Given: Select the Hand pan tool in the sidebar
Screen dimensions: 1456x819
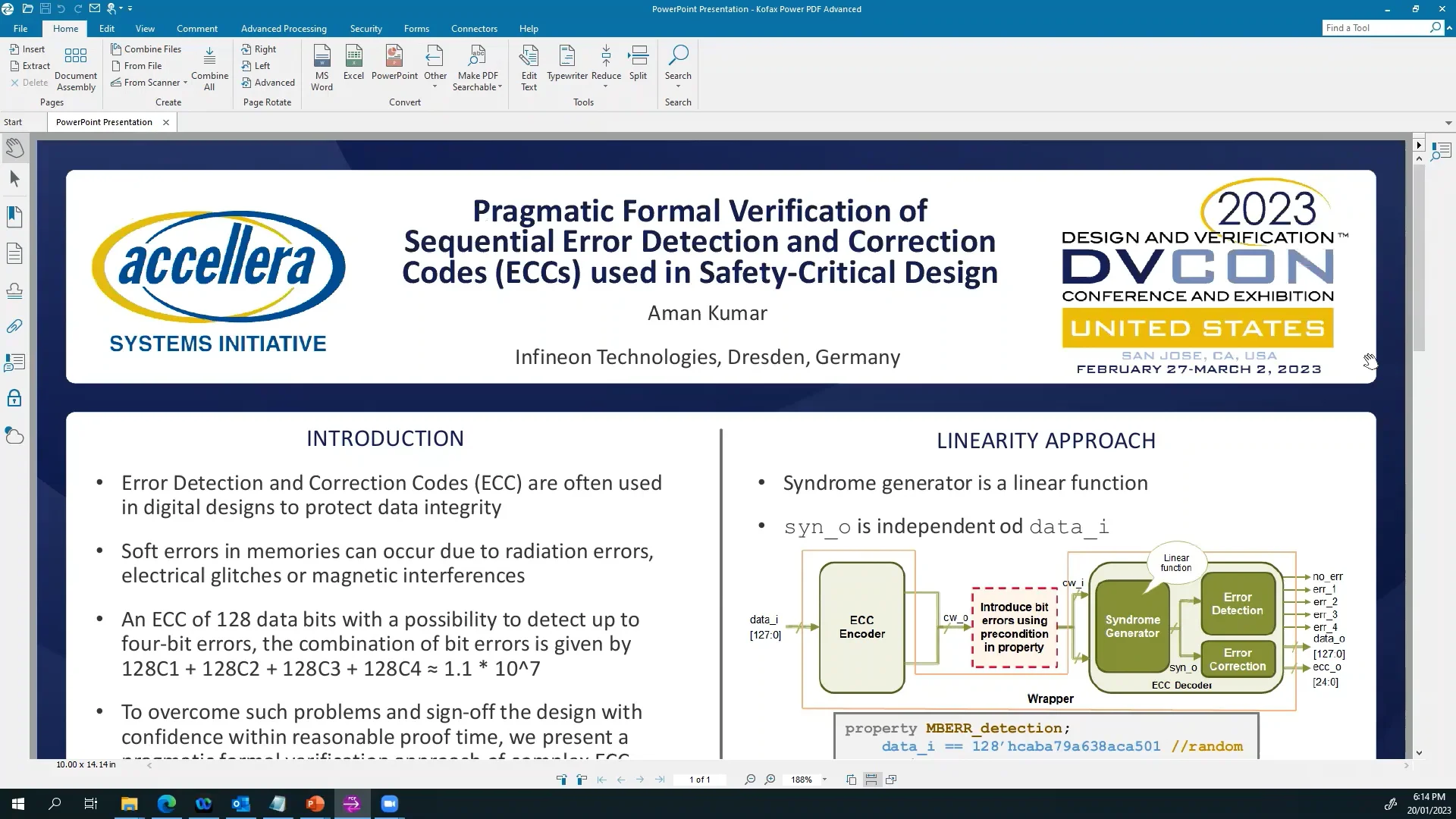Looking at the screenshot, I should [x=15, y=148].
